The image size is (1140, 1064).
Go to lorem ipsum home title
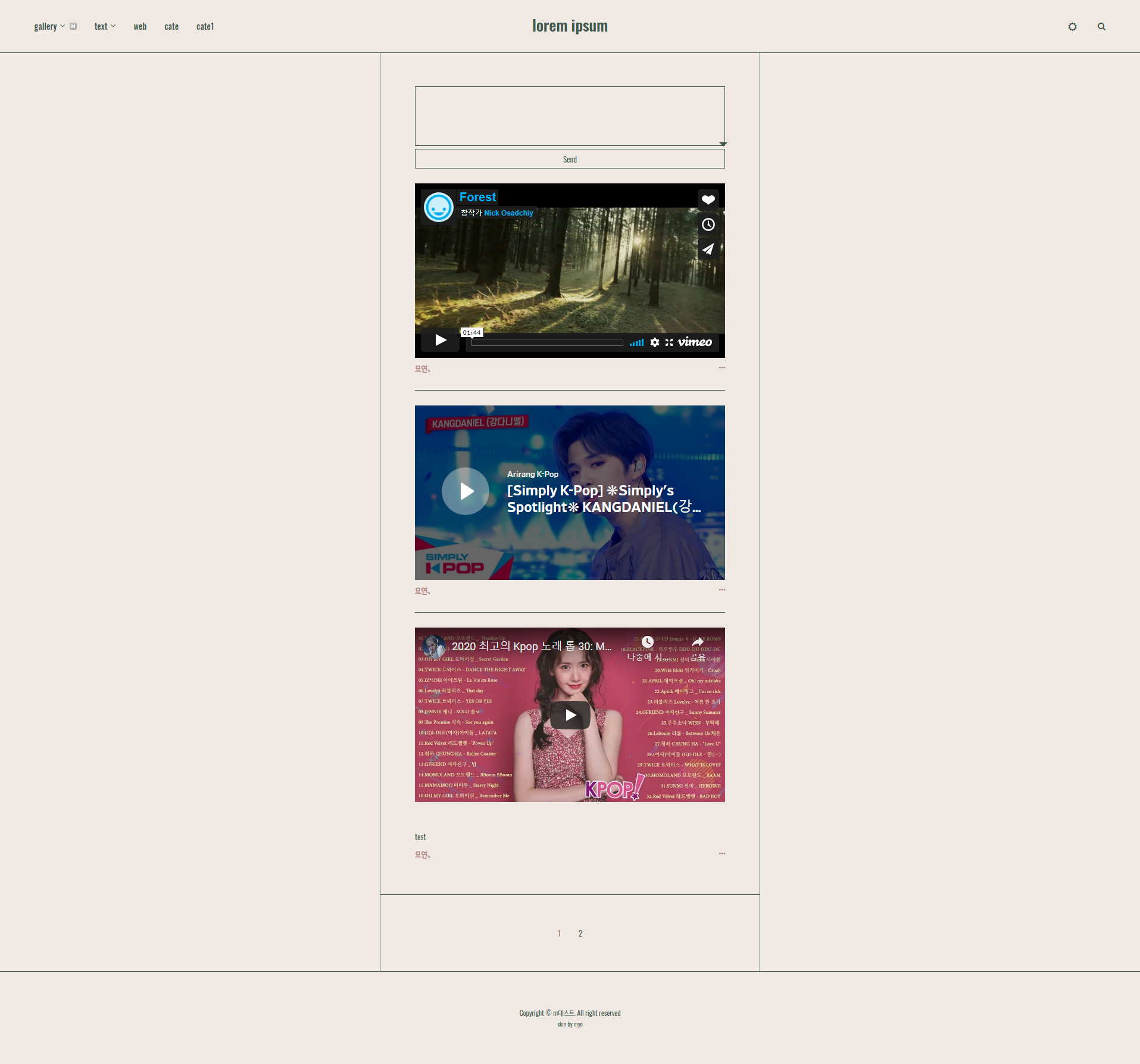coord(570,26)
